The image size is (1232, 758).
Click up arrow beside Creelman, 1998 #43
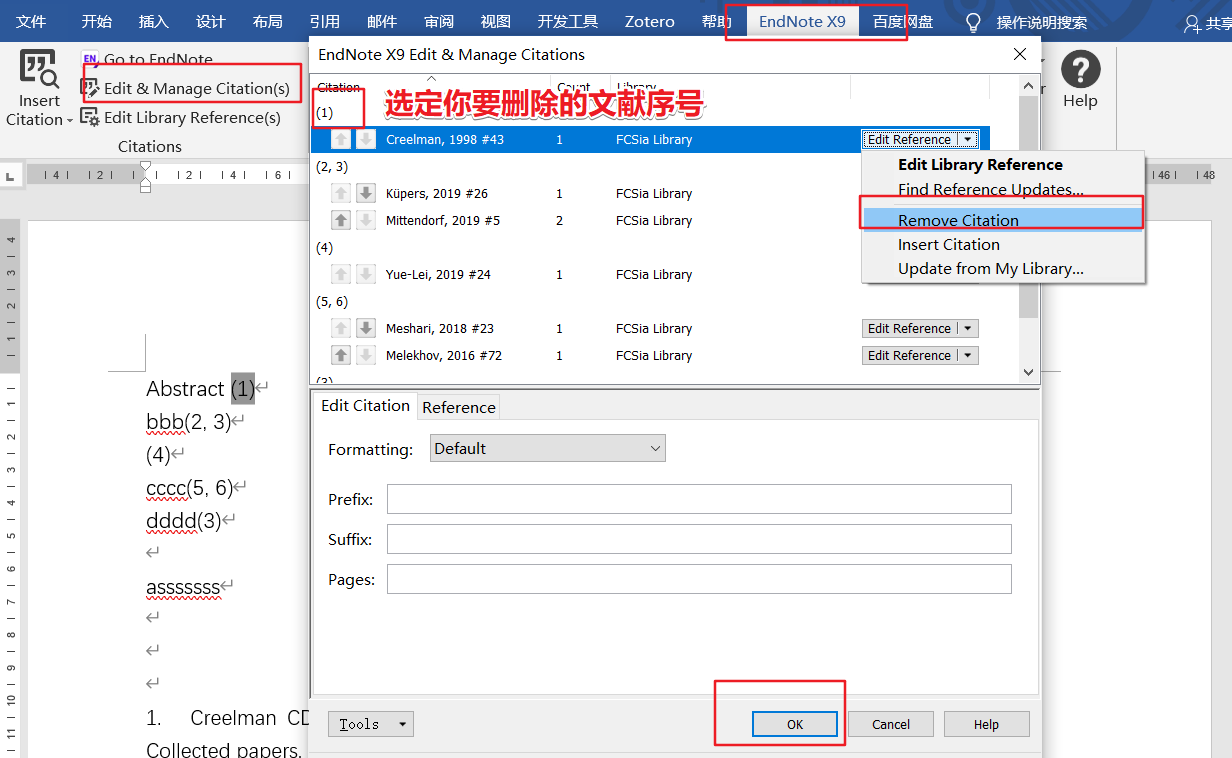pyautogui.click(x=341, y=139)
